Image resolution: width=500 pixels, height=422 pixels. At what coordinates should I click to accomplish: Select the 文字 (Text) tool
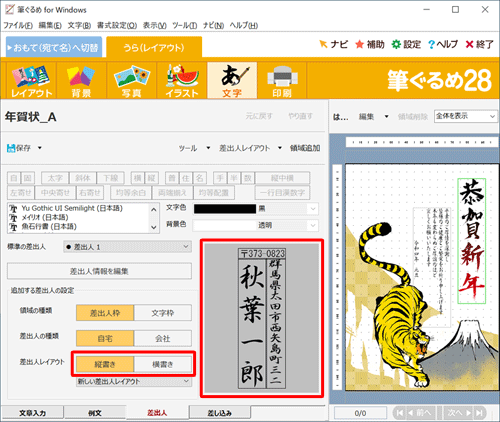[x=232, y=81]
